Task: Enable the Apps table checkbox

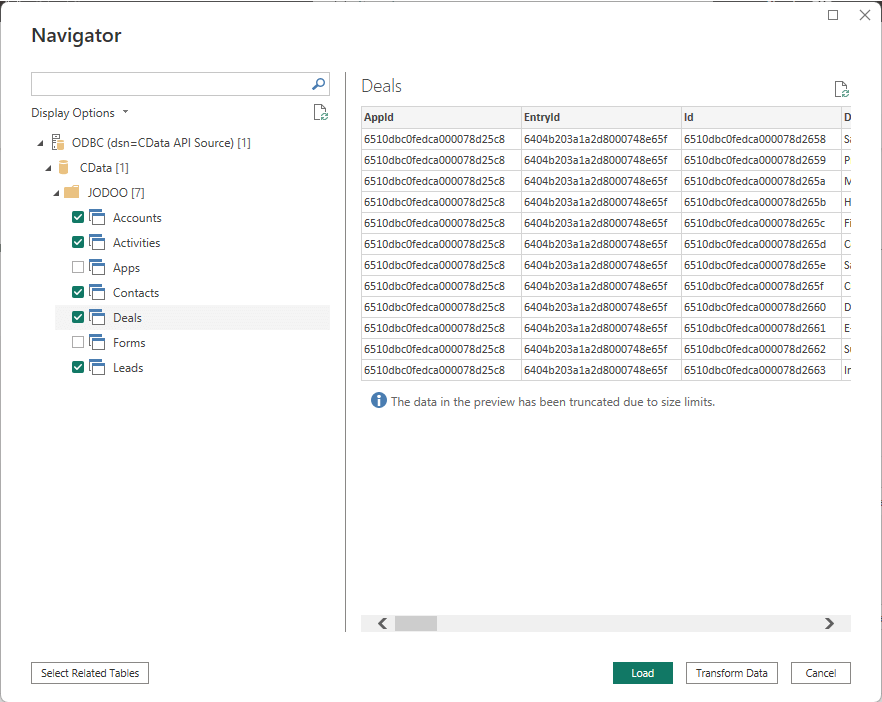Action: [x=78, y=267]
